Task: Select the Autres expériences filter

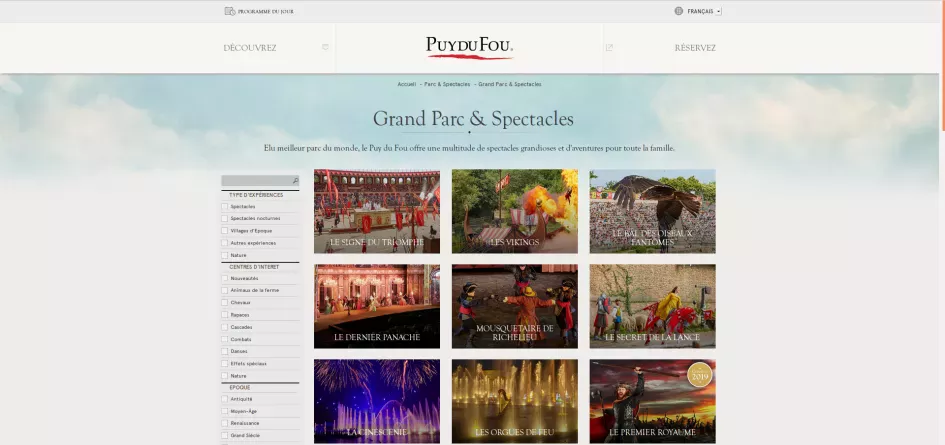Action: coord(225,243)
